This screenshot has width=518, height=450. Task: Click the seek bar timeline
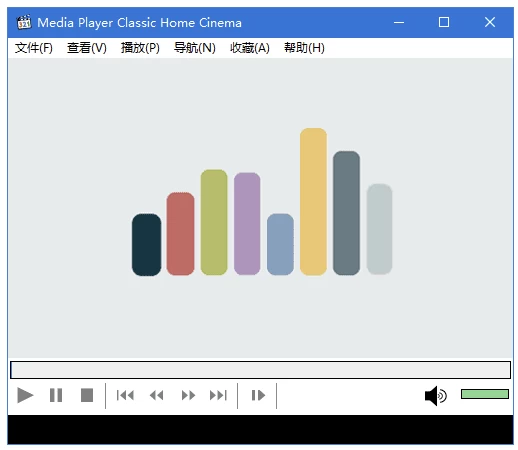point(260,370)
